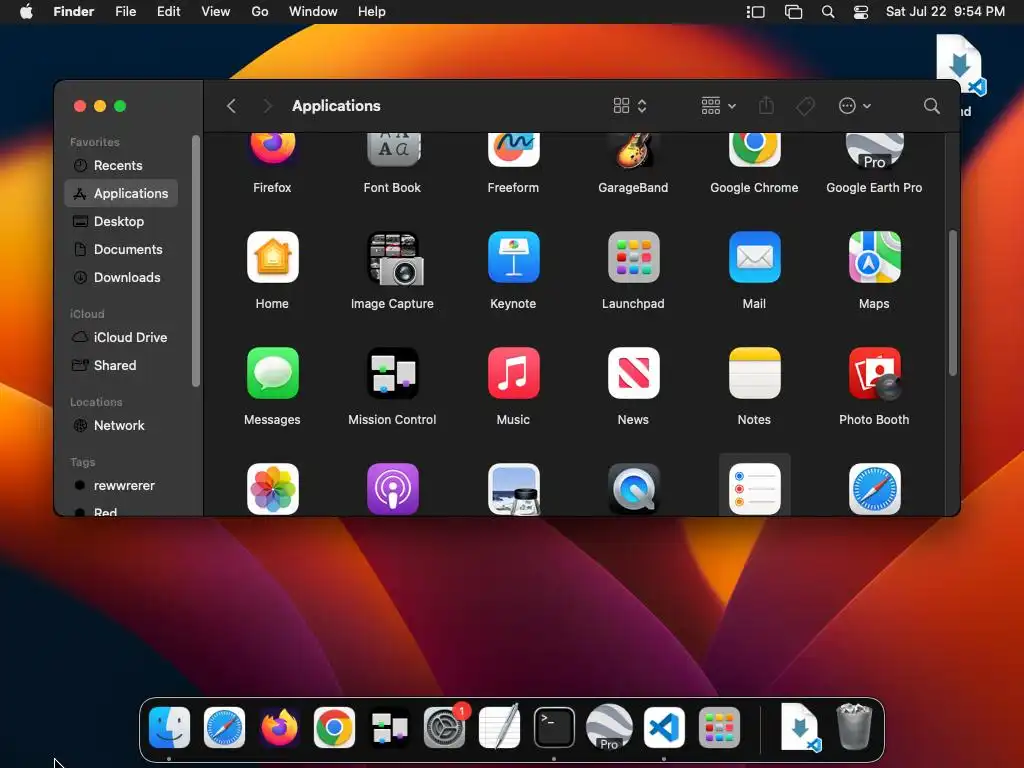Viewport: 1024px width, 768px height.
Task: Open the Shared sidebar item
Action: pyautogui.click(x=121, y=366)
